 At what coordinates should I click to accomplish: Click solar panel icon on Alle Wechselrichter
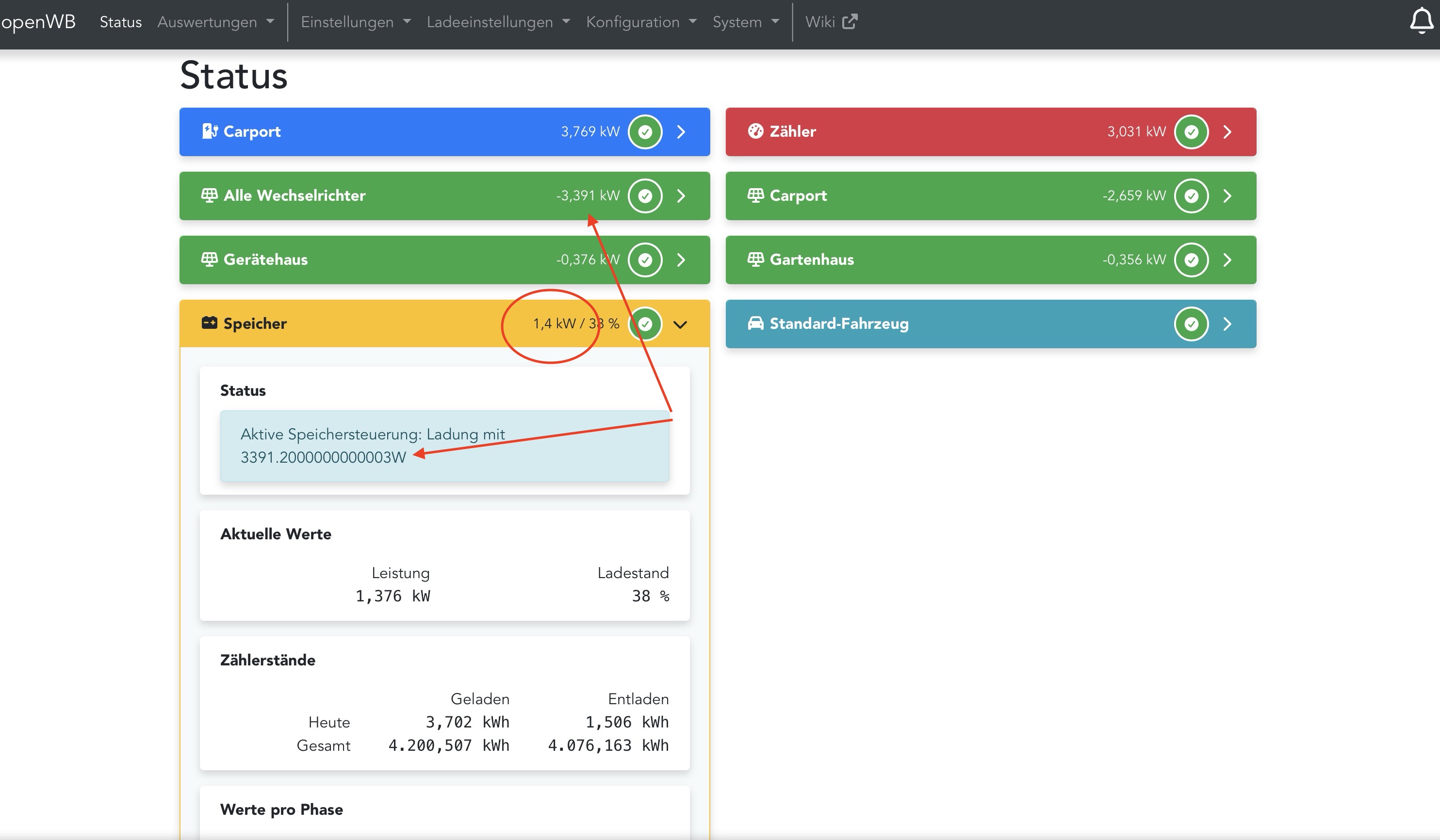pos(209,195)
